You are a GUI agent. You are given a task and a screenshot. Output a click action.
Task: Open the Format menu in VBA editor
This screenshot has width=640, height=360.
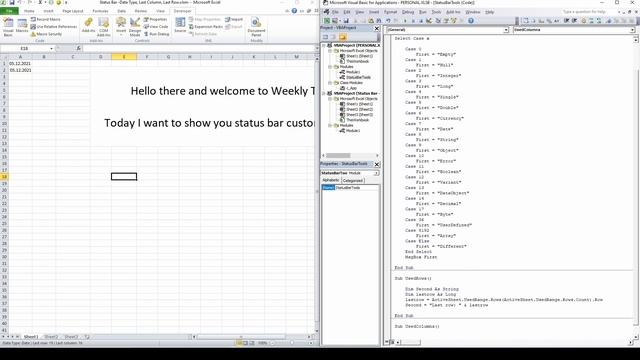click(x=391, y=12)
